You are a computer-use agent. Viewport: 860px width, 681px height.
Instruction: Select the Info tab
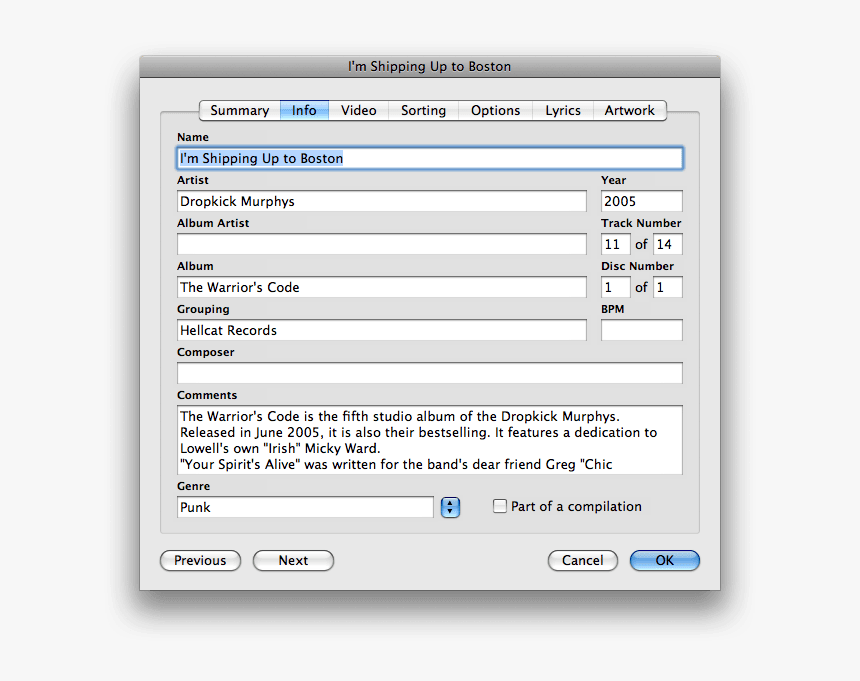click(304, 110)
